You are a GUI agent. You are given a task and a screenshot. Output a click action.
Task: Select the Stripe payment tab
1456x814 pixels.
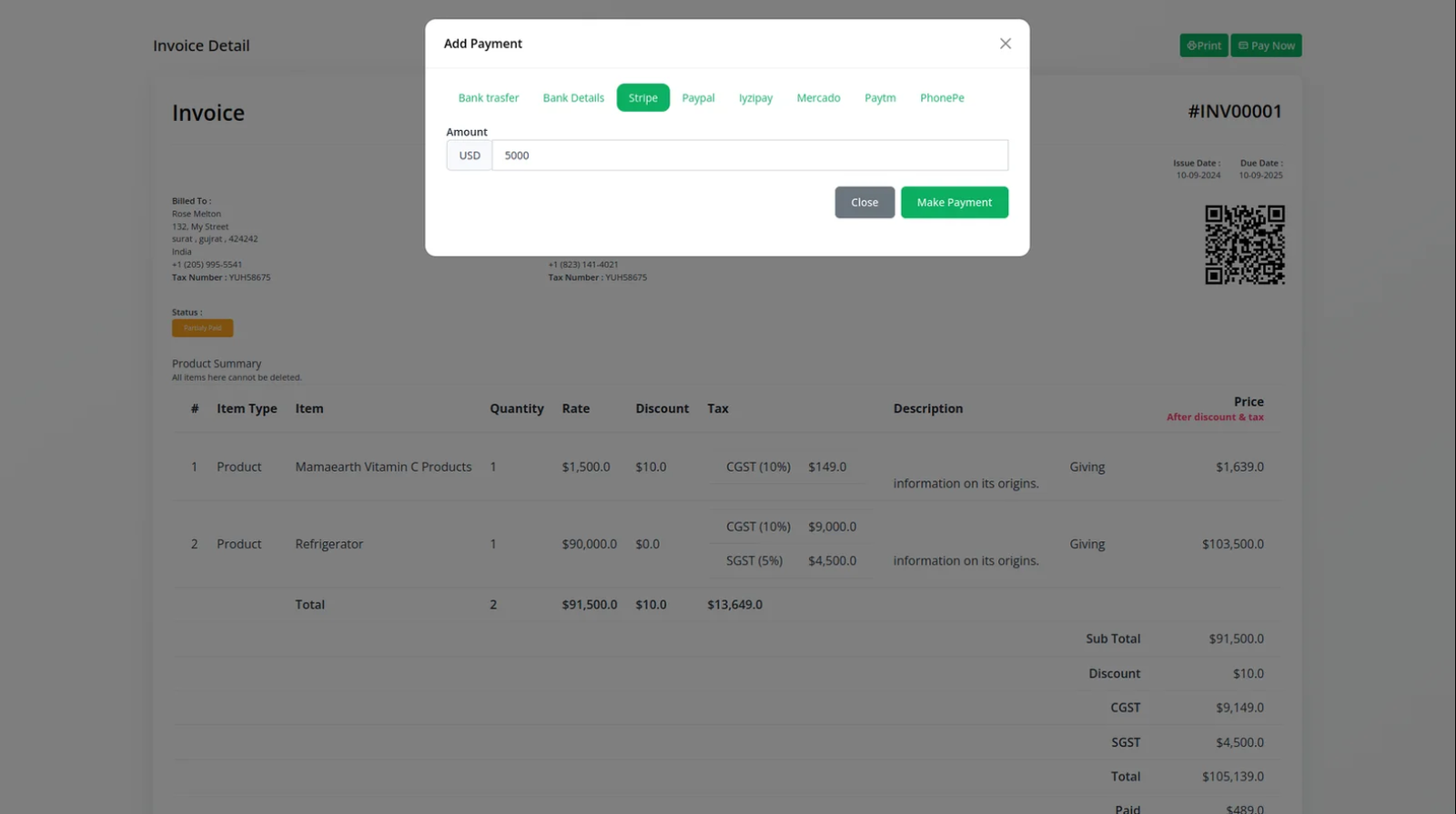tap(643, 97)
